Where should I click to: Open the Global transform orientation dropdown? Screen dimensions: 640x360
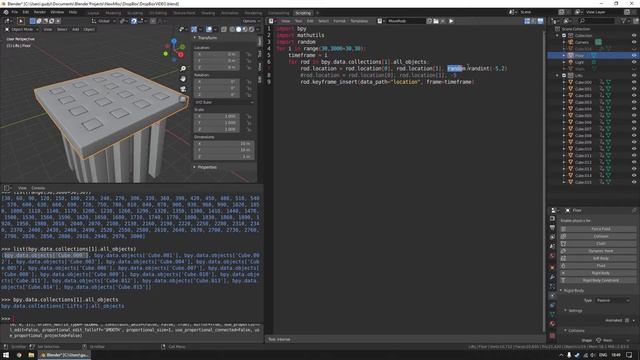(x=104, y=21)
